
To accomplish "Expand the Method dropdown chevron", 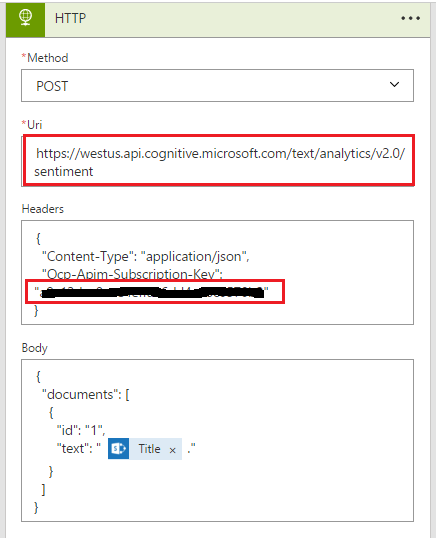I will pyautogui.click(x=394, y=84).
